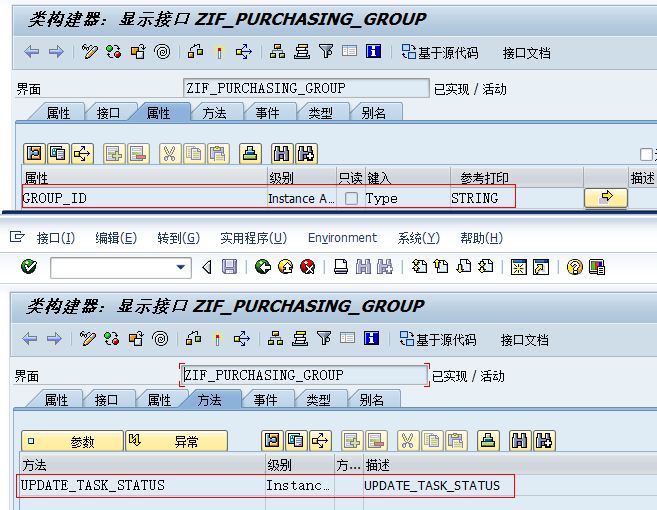657x510 pixels.
Task: Click the Generate Shortcut icon
Action: [x=541, y=267]
